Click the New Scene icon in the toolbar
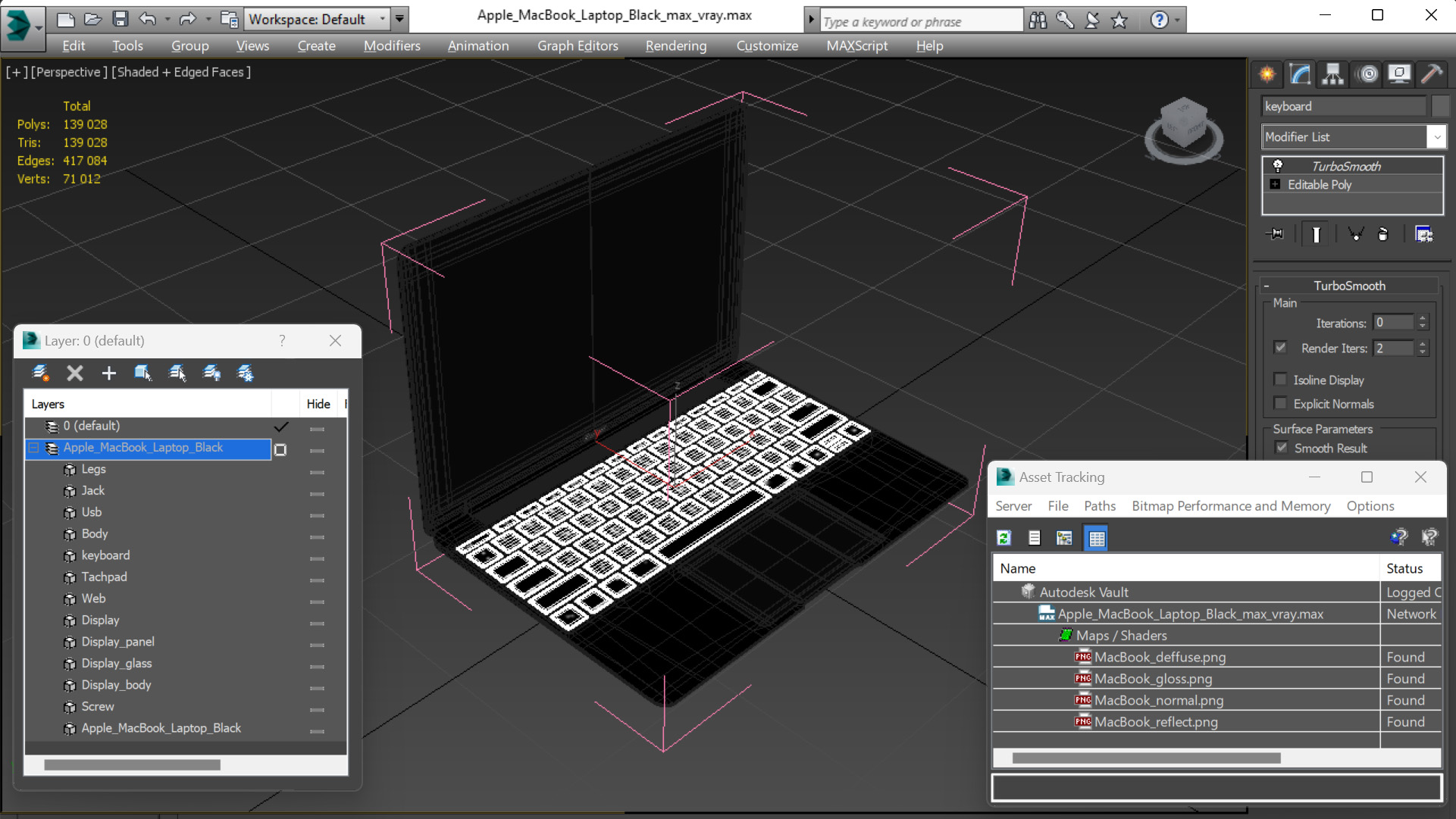Screen dimensions: 1456x819 click(x=65, y=19)
